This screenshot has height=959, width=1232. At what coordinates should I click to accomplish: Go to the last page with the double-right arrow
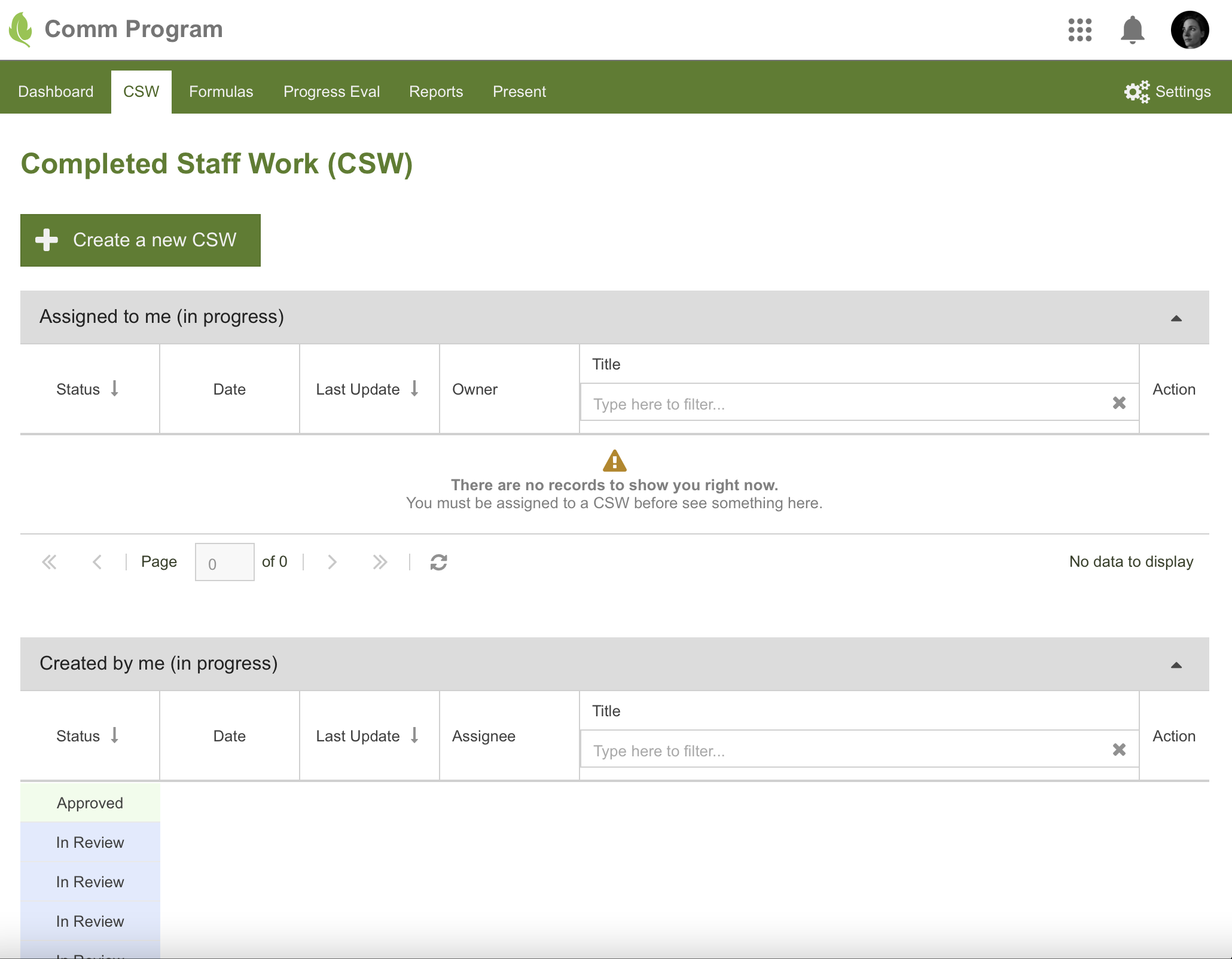click(x=380, y=562)
